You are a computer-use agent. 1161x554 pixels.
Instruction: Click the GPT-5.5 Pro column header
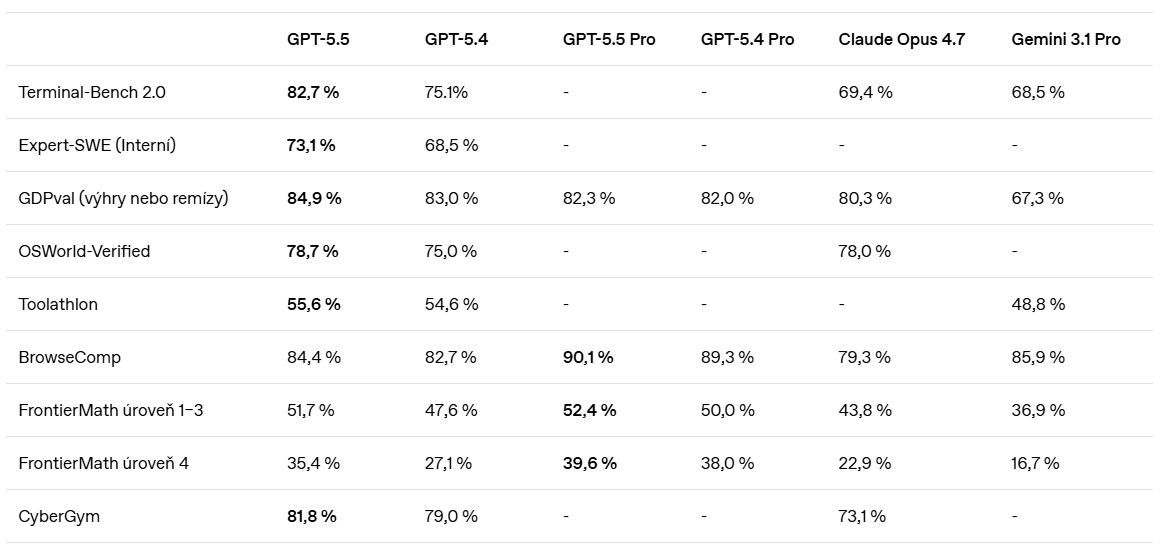609,39
